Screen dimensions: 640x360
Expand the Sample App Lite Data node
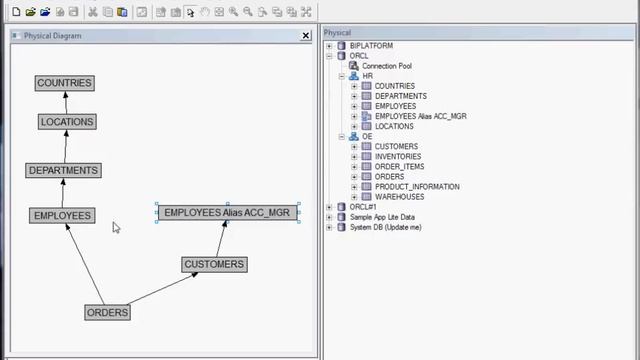[x=329, y=217]
